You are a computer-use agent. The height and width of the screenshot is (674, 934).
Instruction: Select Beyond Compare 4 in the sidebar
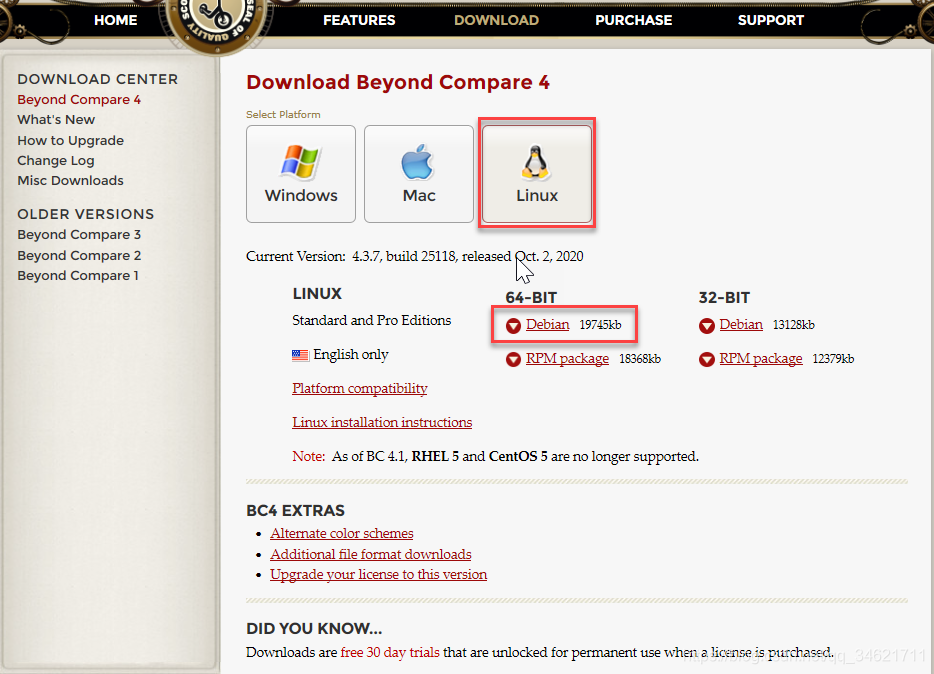(x=79, y=99)
